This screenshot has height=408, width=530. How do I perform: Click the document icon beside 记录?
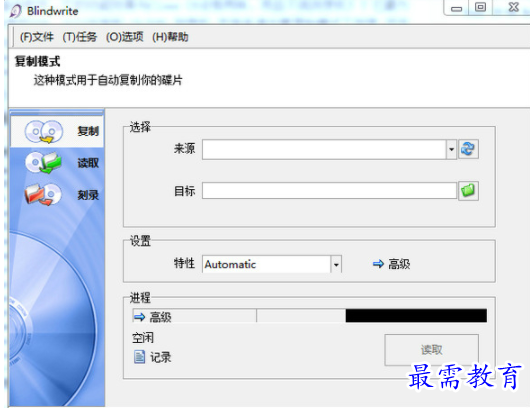139,357
